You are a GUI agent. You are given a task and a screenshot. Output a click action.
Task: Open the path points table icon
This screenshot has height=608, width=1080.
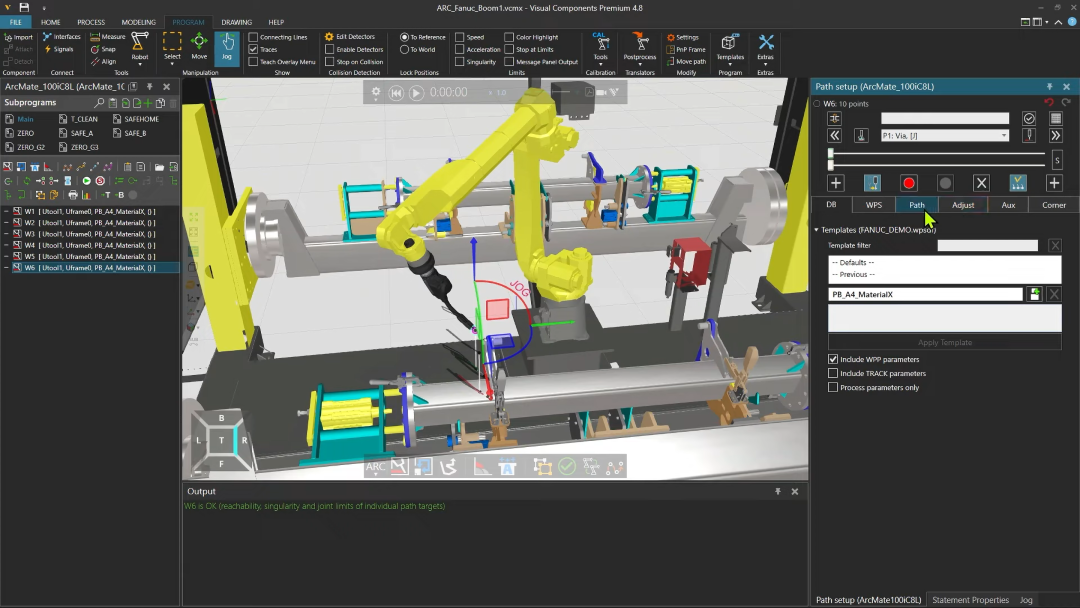1055,118
